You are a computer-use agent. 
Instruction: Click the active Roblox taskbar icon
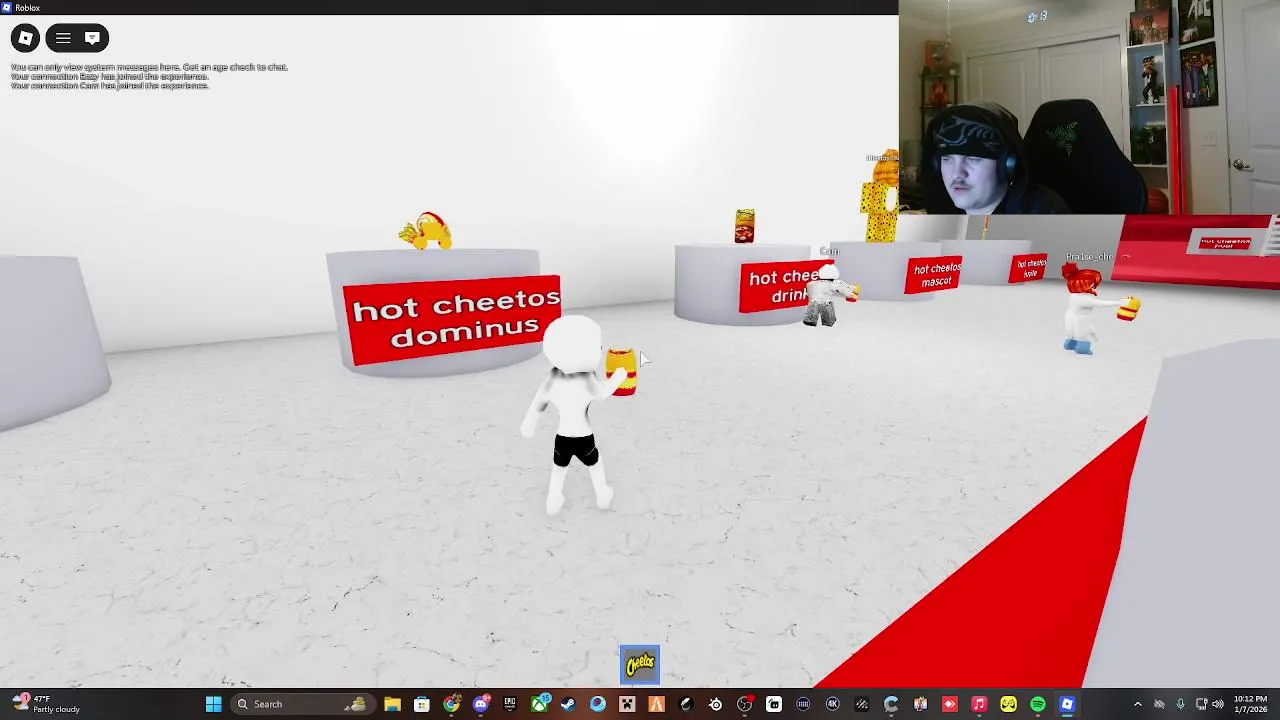pyautogui.click(x=1067, y=704)
